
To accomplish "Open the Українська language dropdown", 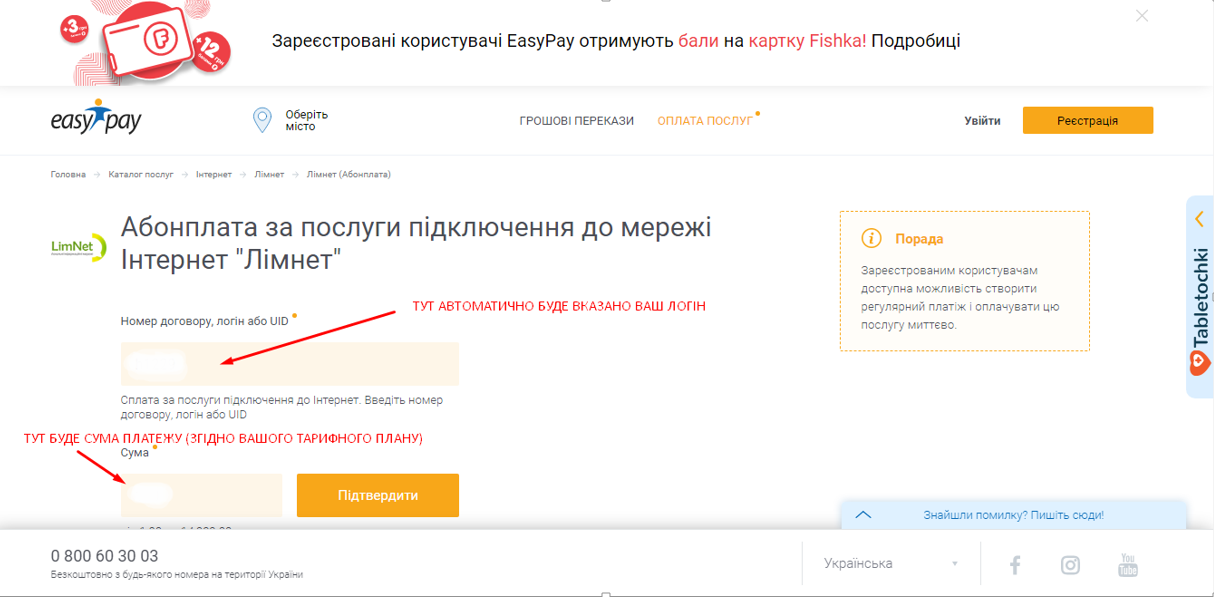I will click(x=891, y=564).
